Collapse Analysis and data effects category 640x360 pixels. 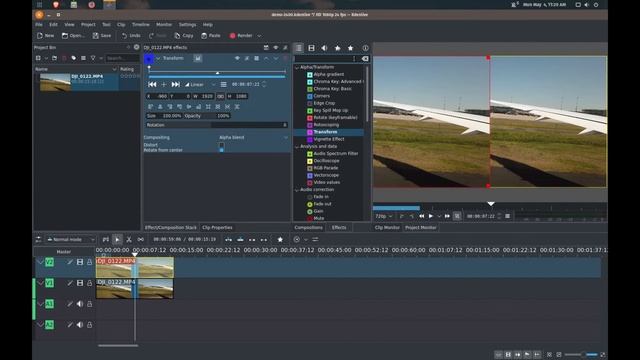tap(297, 147)
